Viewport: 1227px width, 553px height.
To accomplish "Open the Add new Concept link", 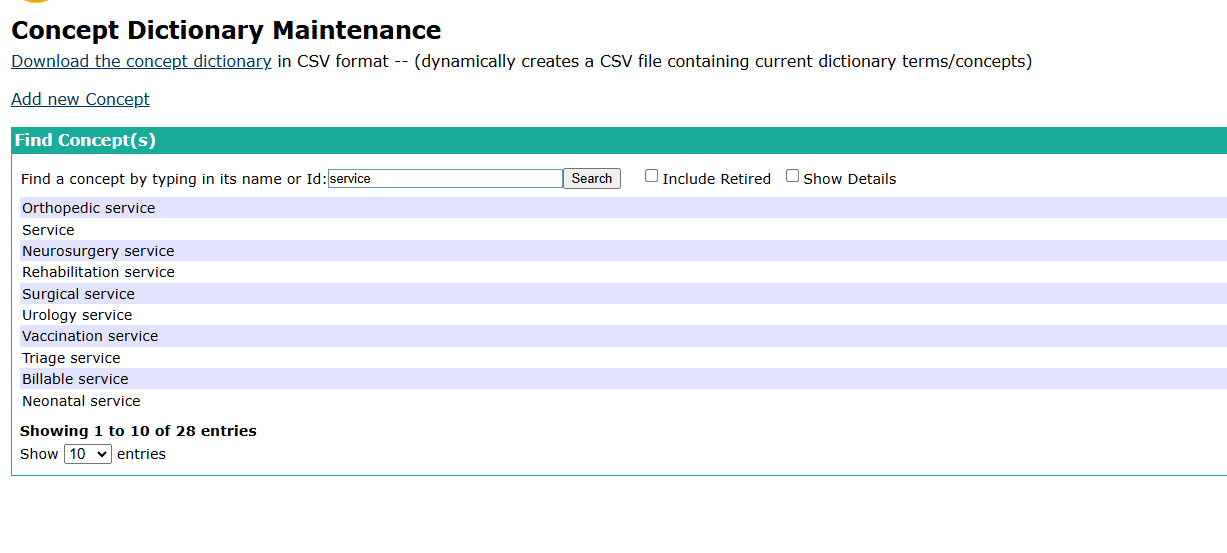I will (80, 99).
